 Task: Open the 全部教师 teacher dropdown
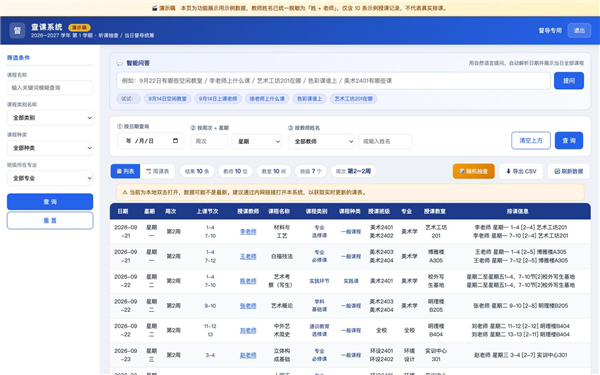pos(321,142)
